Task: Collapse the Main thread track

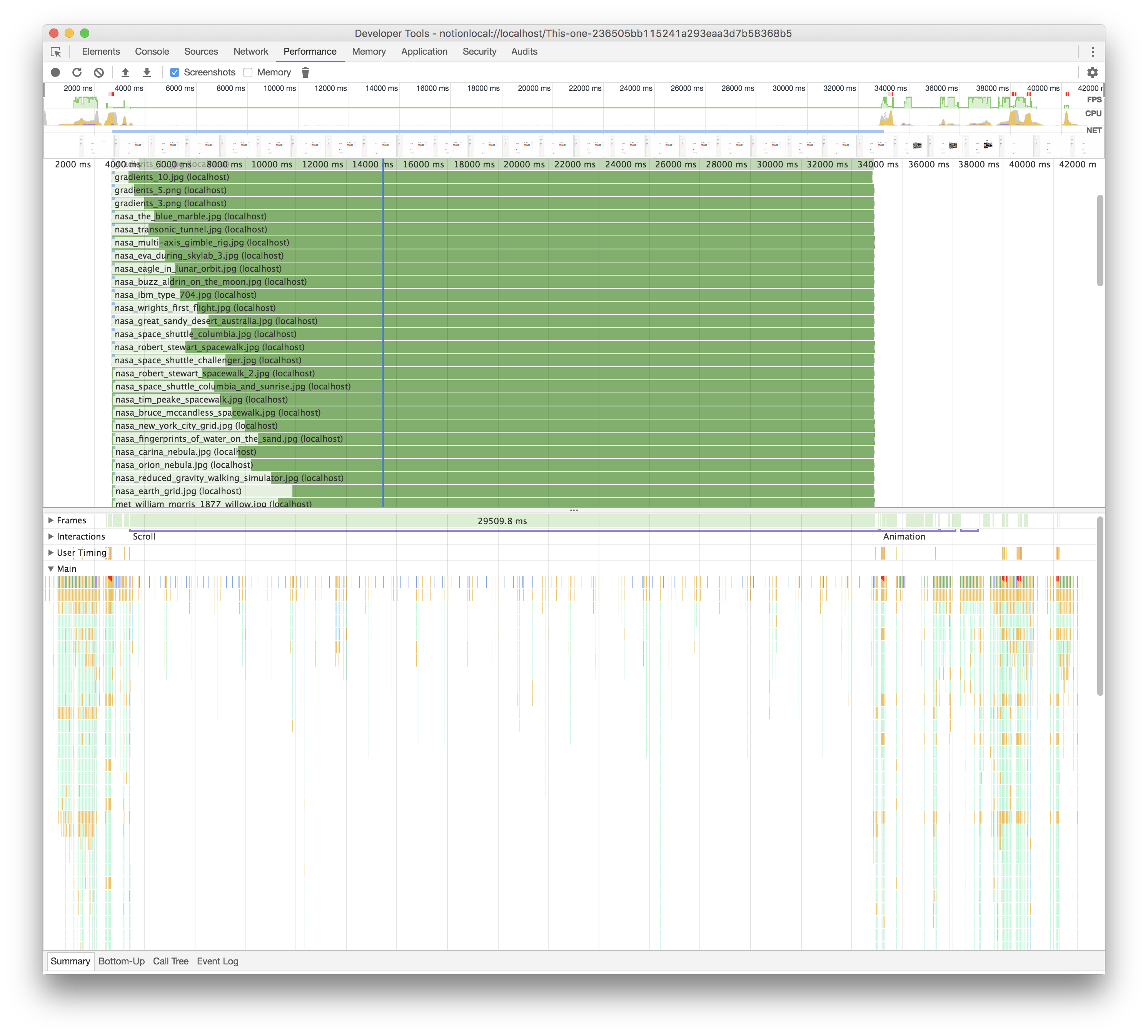Action: 51,568
